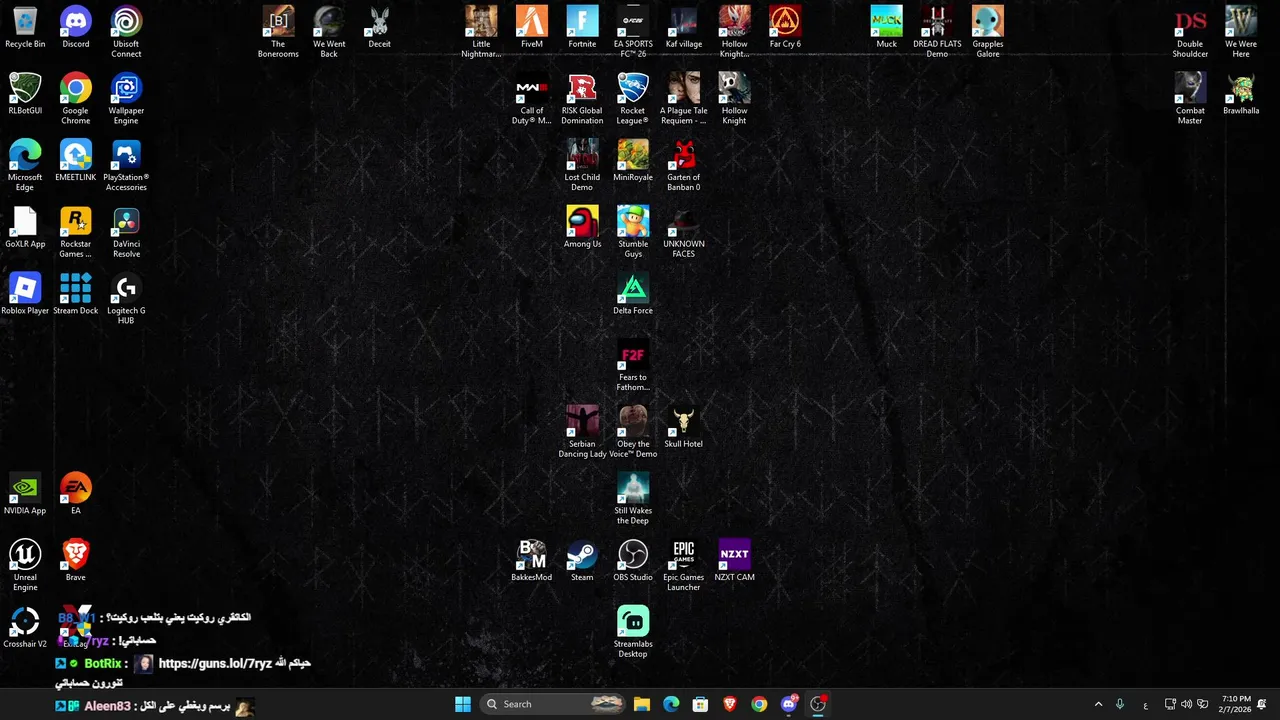
Task: Select the Ubisoft Connect shortcut
Action: 126,32
